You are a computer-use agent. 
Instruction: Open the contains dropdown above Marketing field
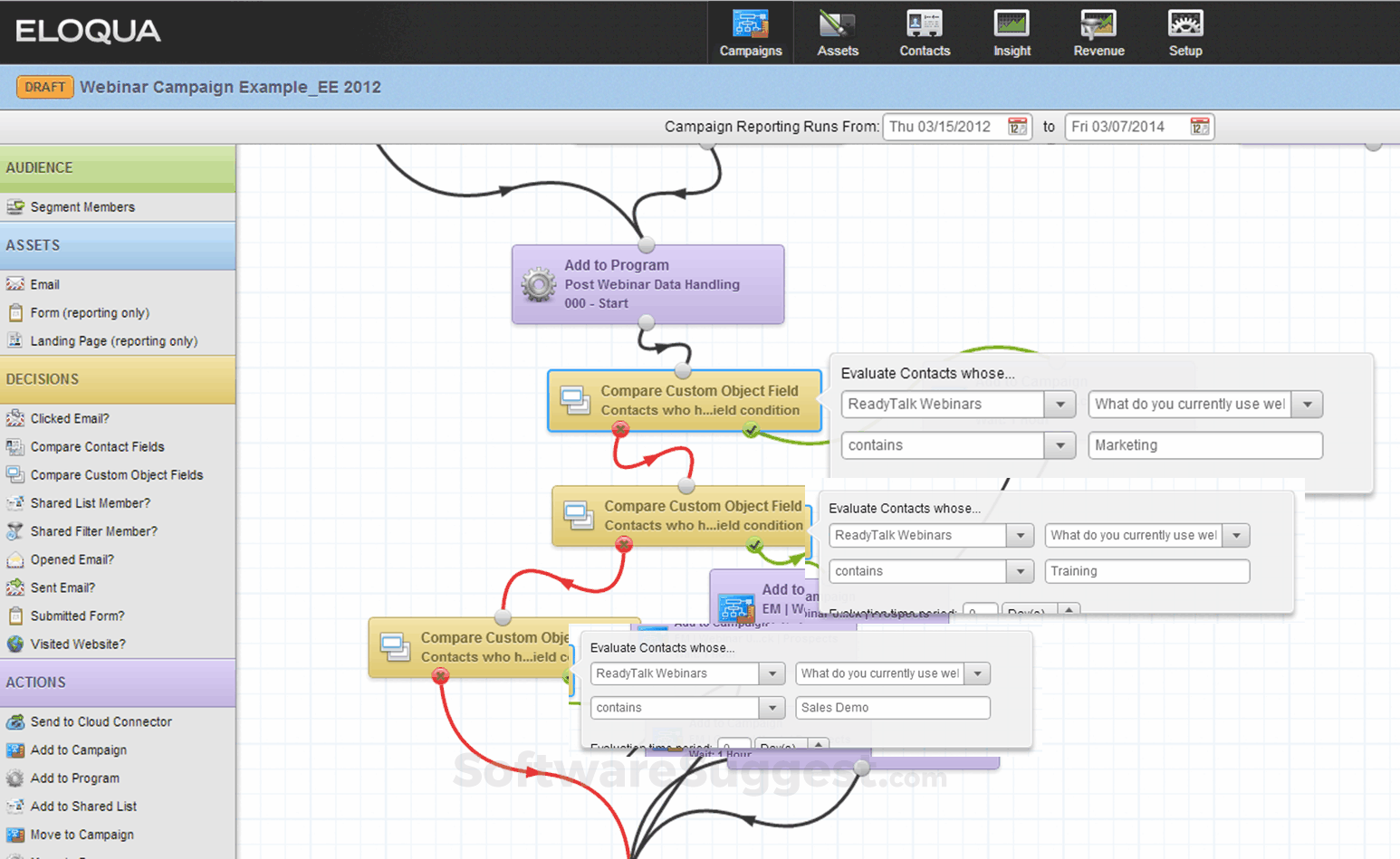1060,445
